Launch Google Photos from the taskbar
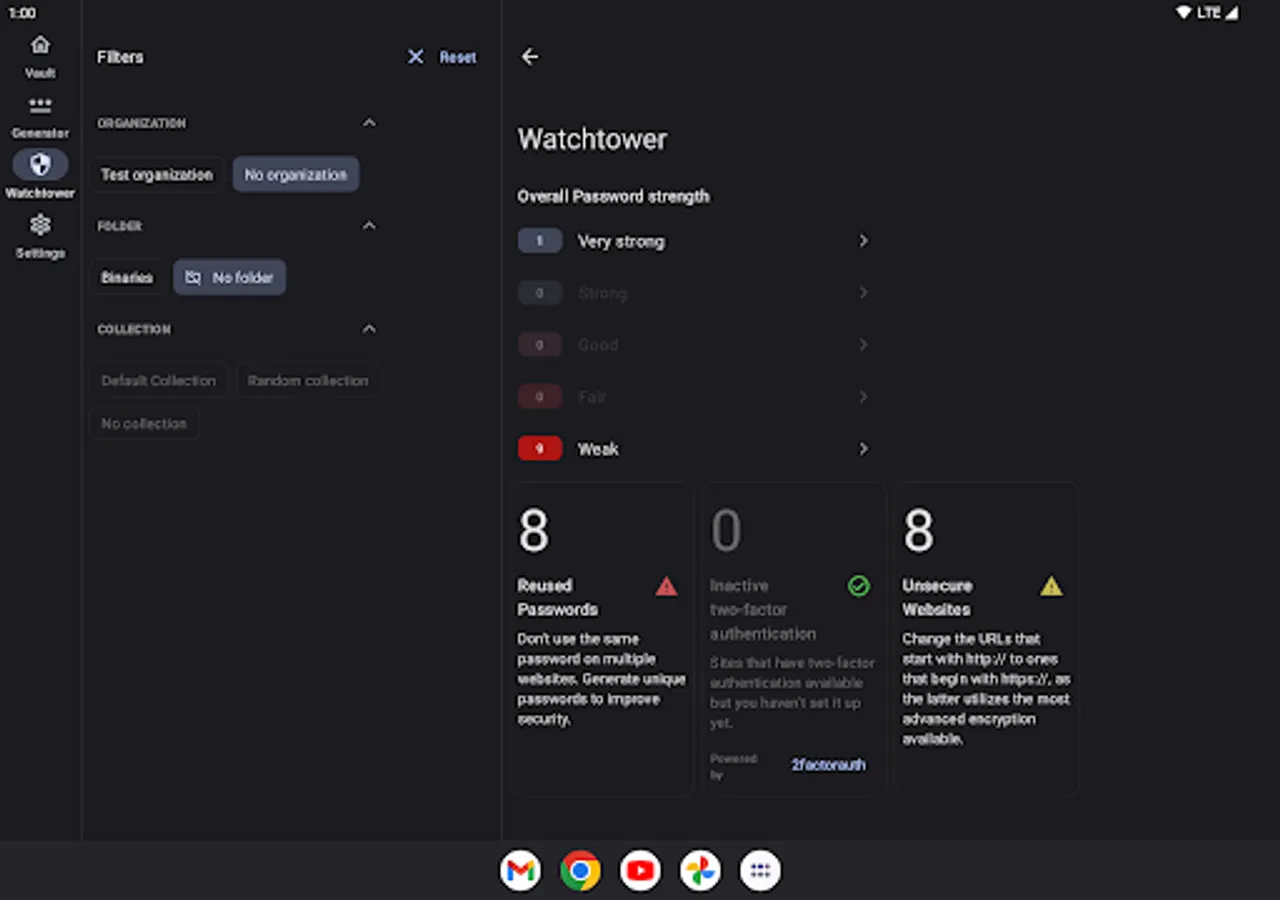 (x=700, y=871)
